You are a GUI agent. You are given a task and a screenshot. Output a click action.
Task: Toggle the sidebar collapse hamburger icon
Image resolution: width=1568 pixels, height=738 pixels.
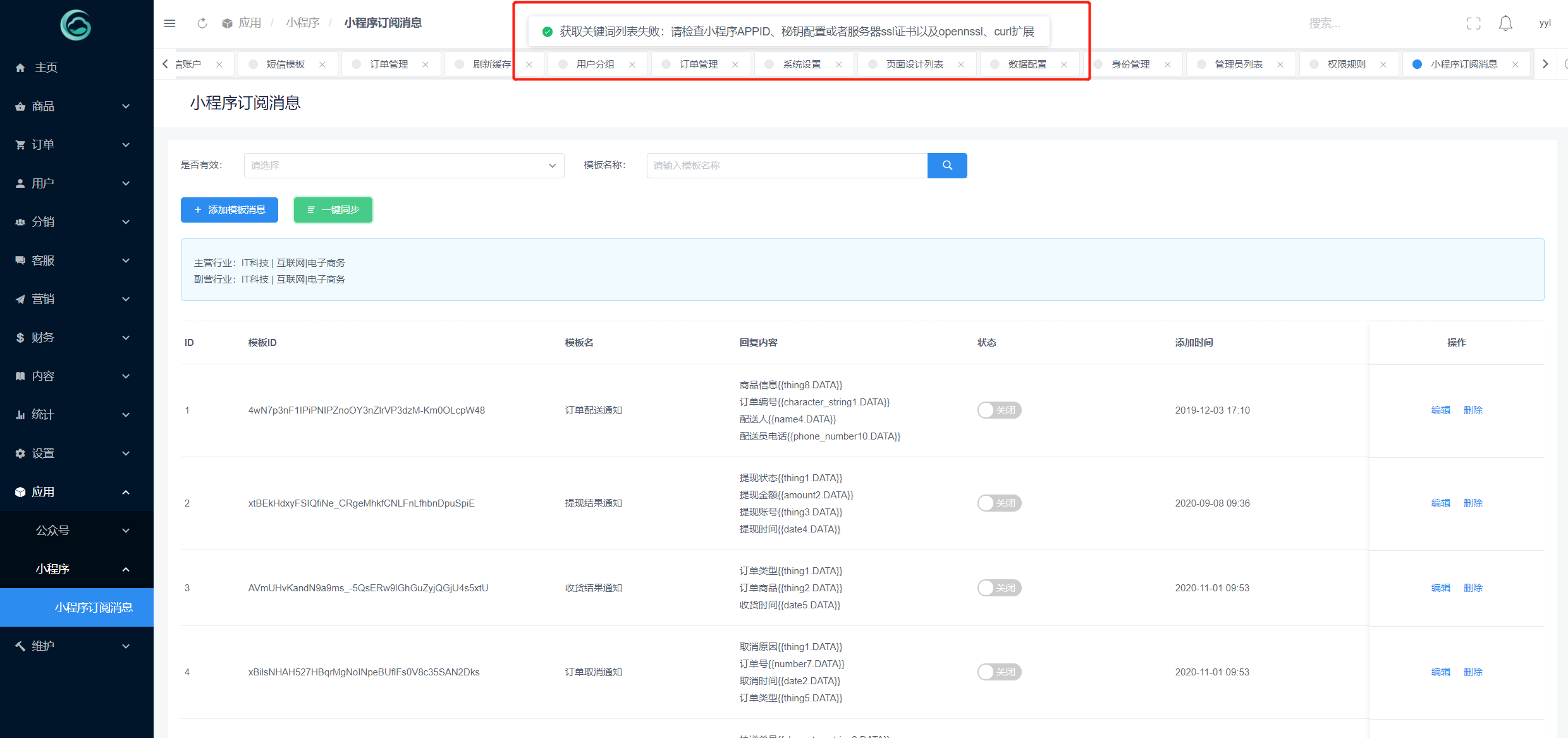[x=169, y=23]
